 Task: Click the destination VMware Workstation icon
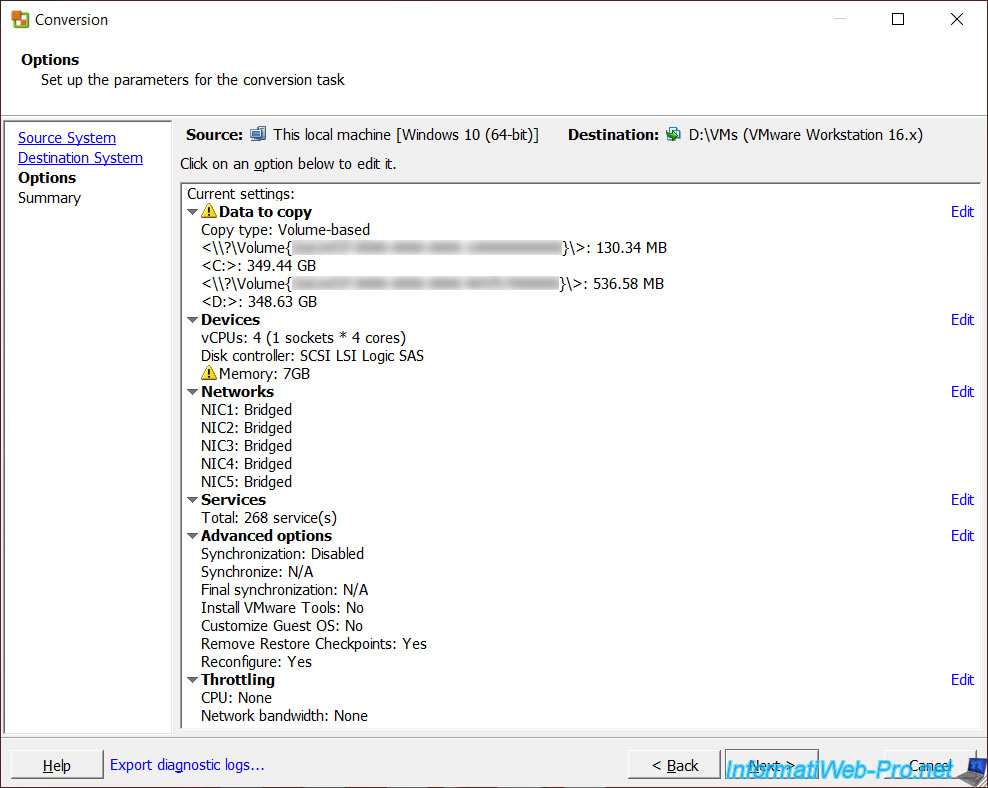(673, 134)
